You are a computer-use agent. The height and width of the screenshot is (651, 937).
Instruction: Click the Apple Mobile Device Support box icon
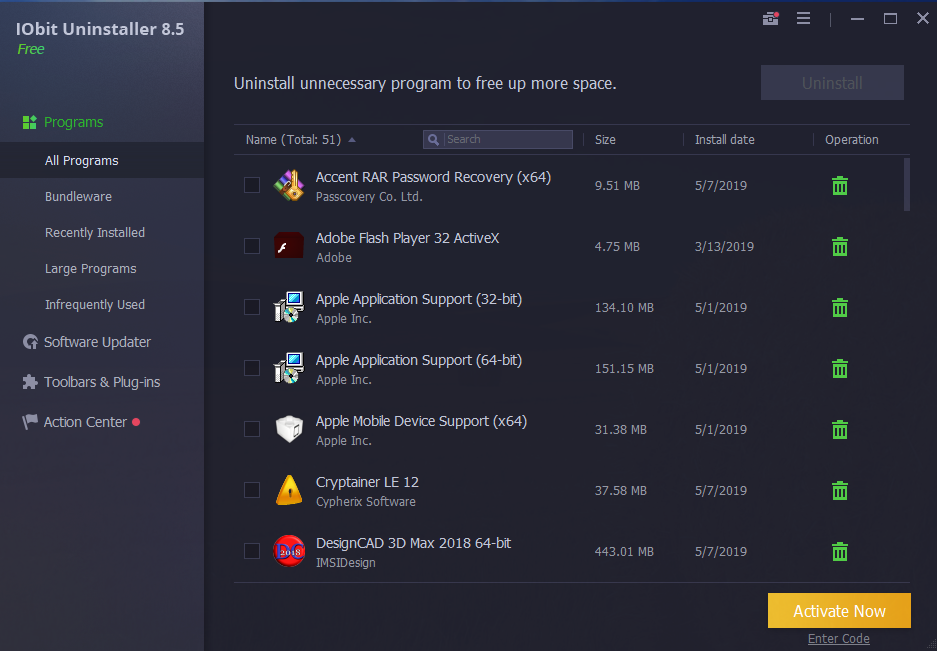coord(289,429)
